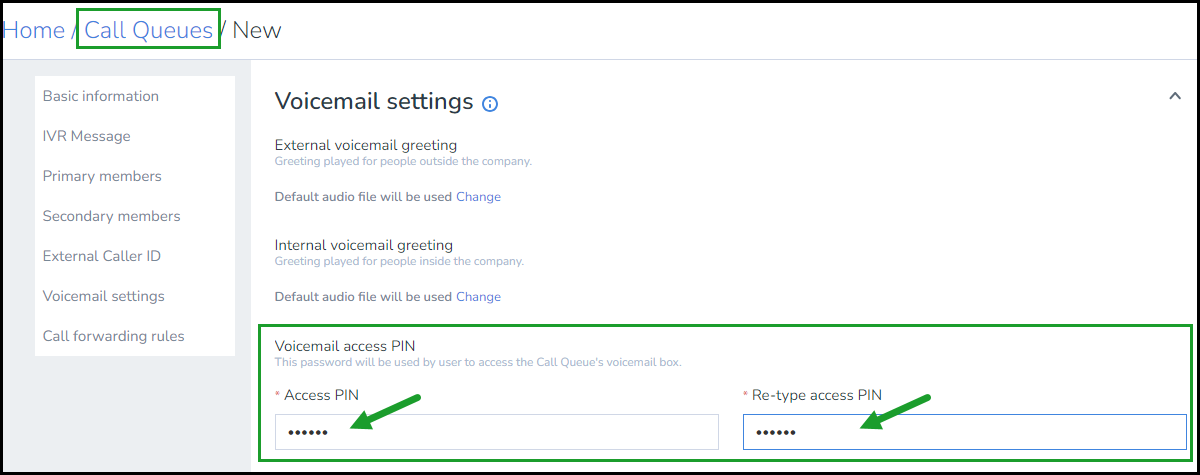
Task: Change the external voicemail greeting
Action: pyautogui.click(x=478, y=197)
